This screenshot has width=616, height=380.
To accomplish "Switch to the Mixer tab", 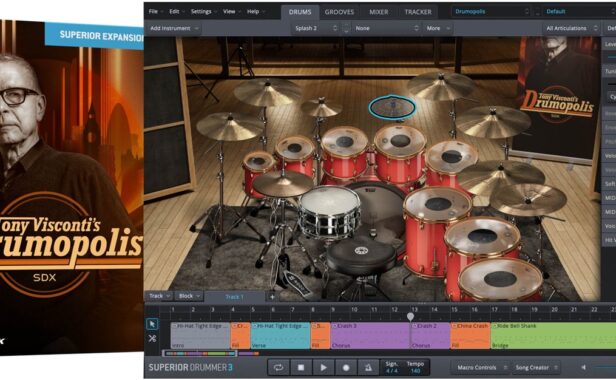I will 379,12.
